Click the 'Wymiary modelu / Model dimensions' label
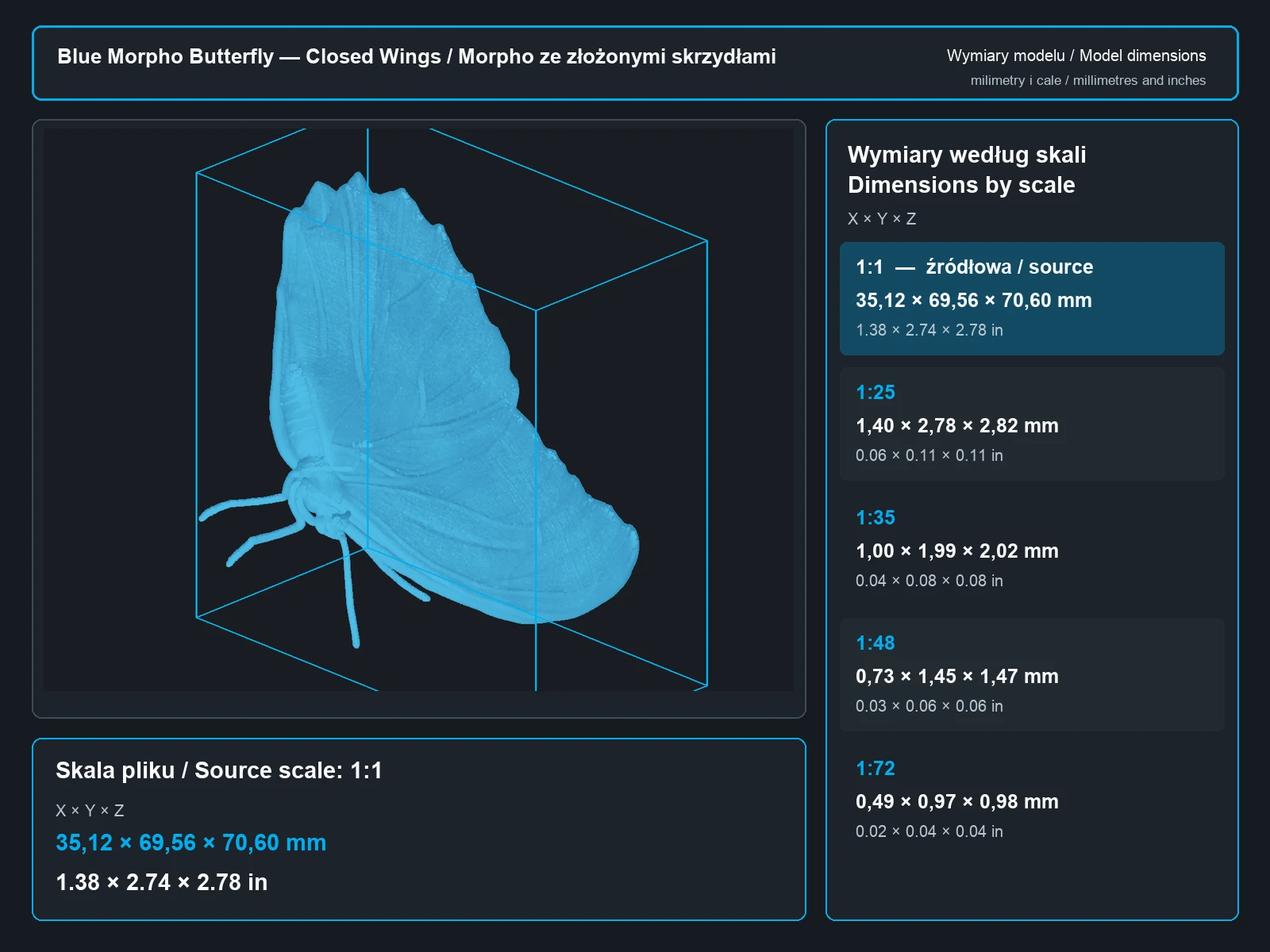This screenshot has height=952, width=1270. (x=1076, y=56)
